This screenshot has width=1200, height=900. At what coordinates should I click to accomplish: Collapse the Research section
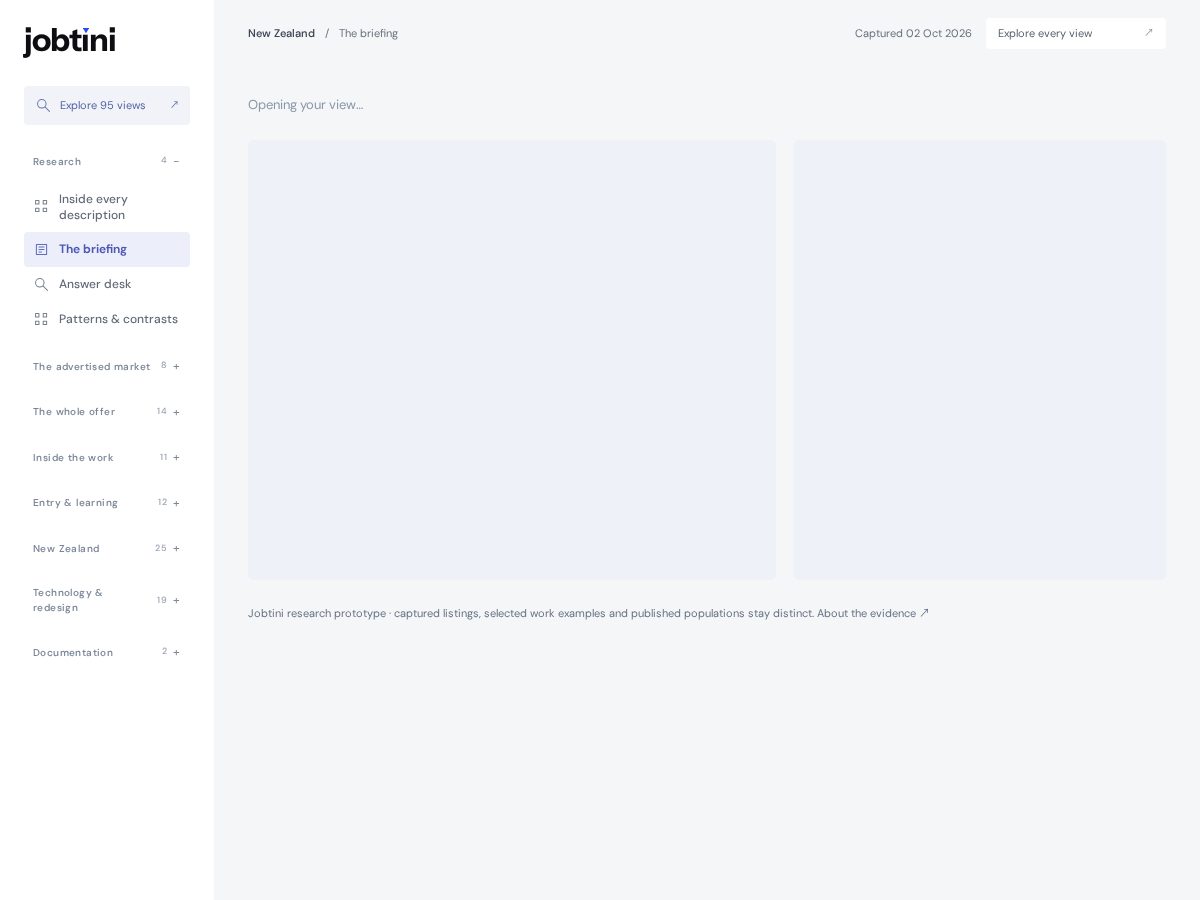[x=107, y=161]
